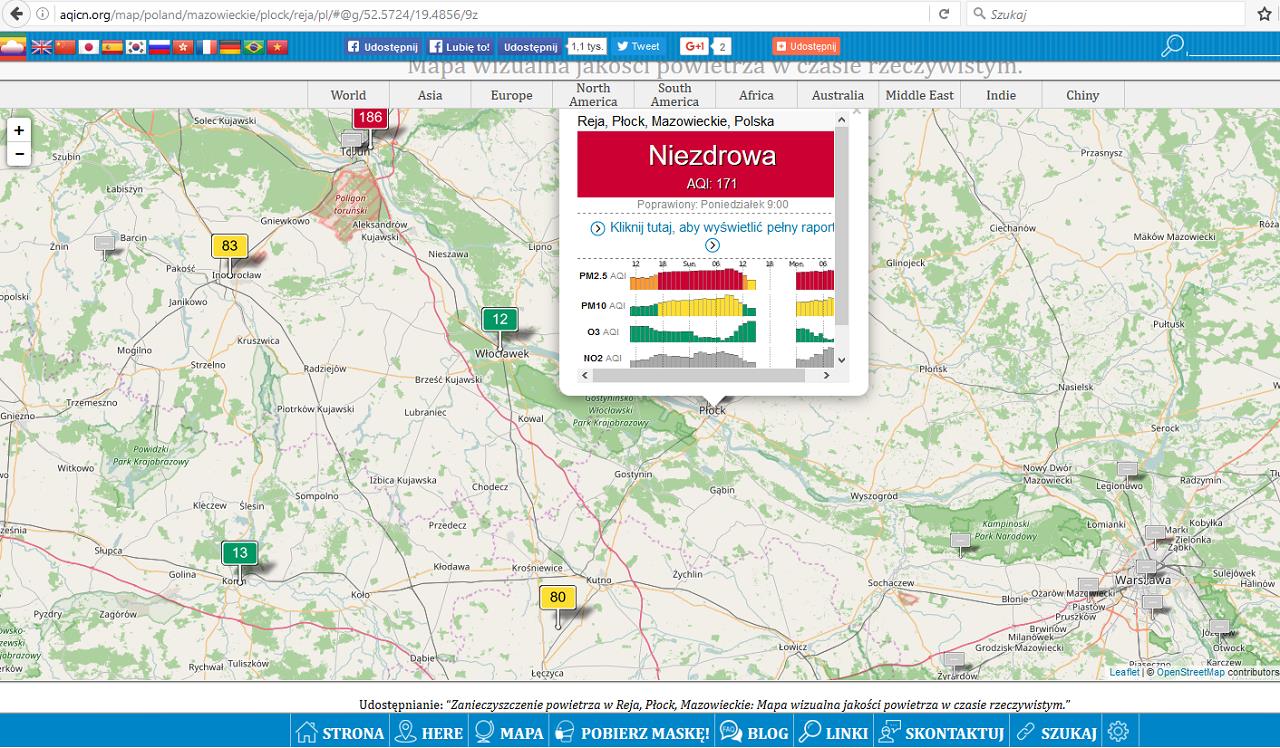Switch to the Middle East tab
Image resolution: width=1280 pixels, height=748 pixels.
(919, 95)
